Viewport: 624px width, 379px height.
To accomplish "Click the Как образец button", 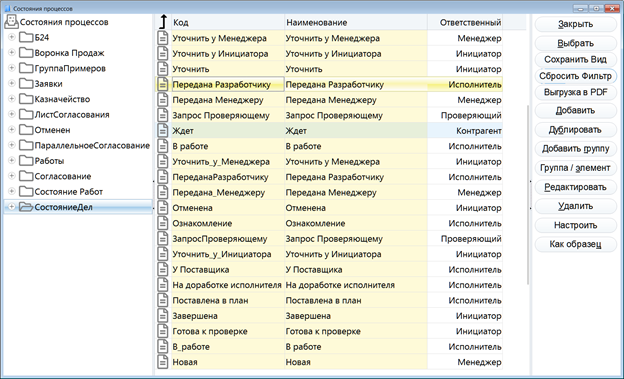I will click(575, 244).
